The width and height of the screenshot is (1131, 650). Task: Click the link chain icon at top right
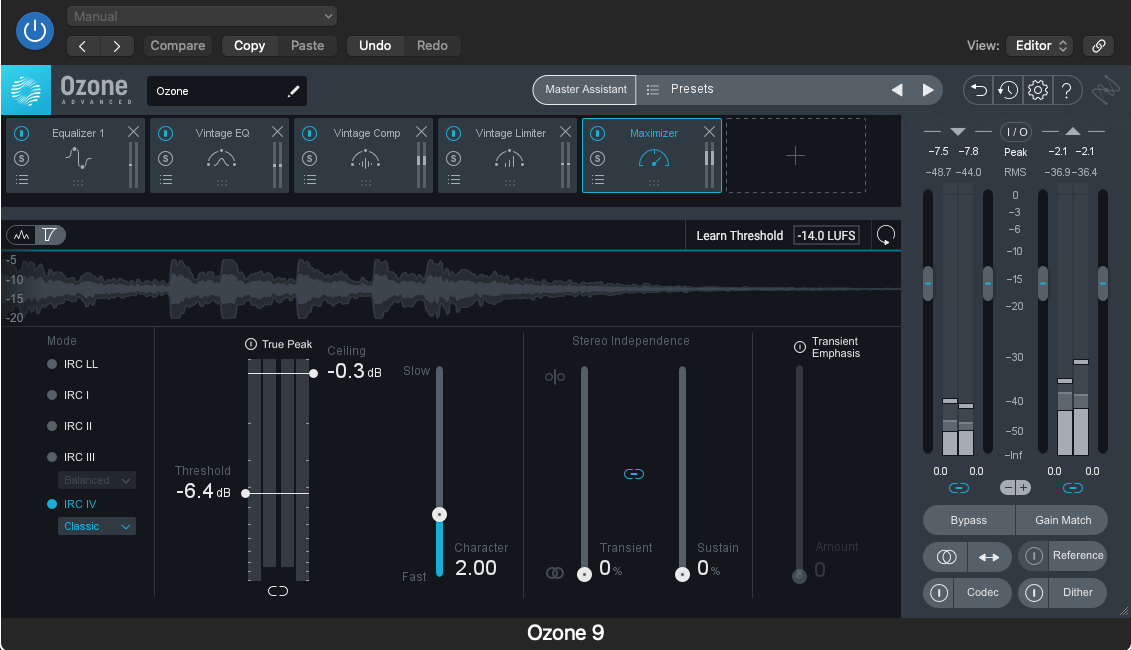click(x=1099, y=45)
